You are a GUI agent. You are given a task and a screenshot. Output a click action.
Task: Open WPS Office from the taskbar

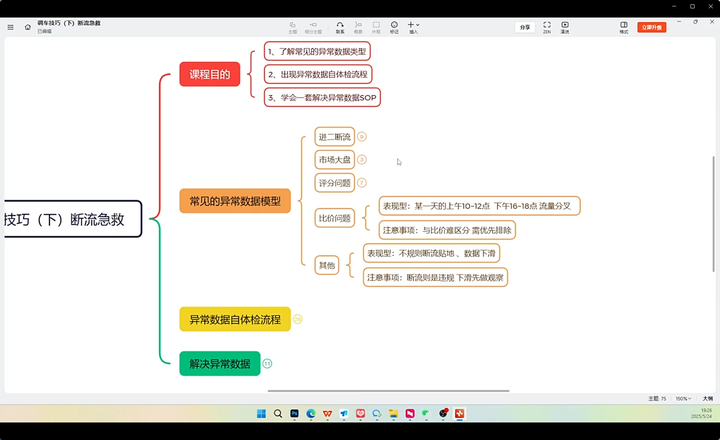pos(327,413)
